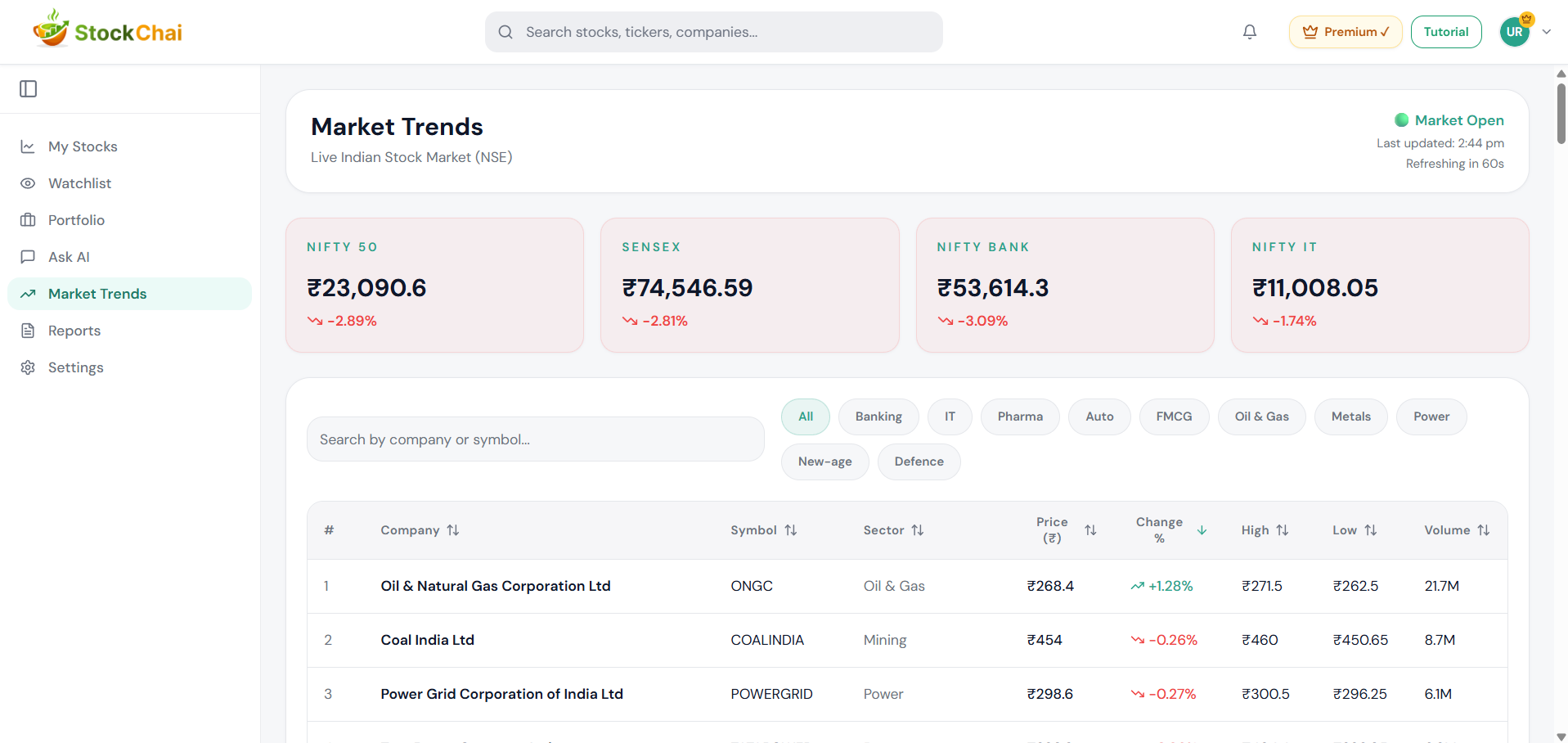Filter by IT sector
The width and height of the screenshot is (1568, 743).
(x=950, y=417)
